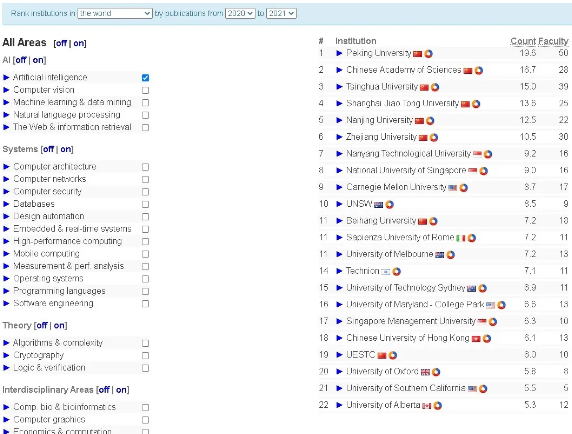Open pie chart icon for Zhejiang University

click(434, 137)
